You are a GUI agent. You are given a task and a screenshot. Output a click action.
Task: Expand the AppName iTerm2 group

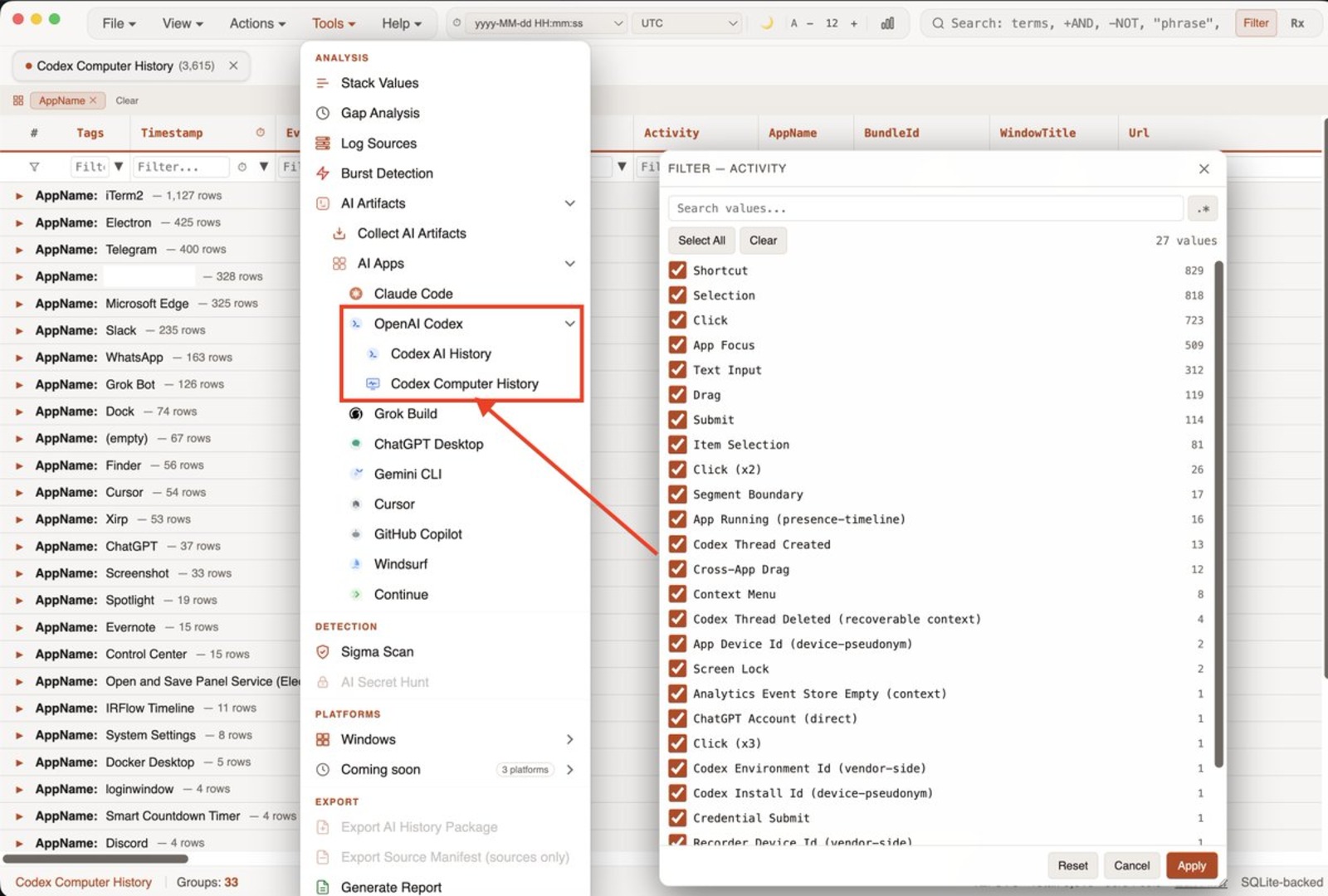click(18, 196)
